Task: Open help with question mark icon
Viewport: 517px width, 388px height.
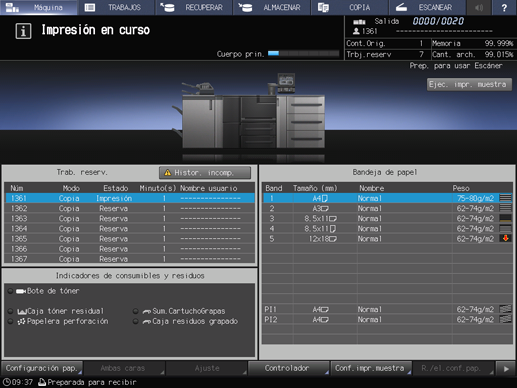Action: (x=504, y=7)
